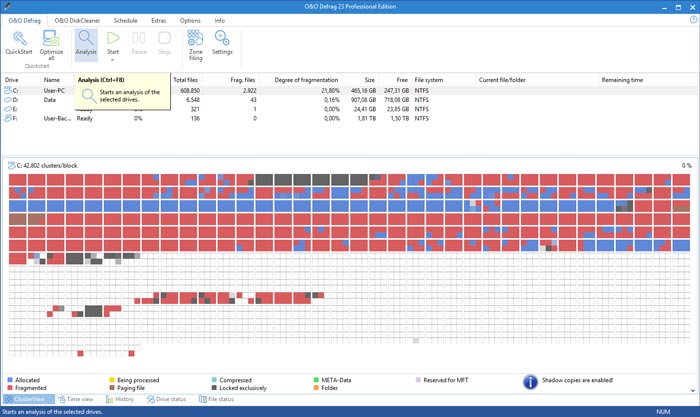The image size is (700, 417).
Task: Select drive D: icon in the list
Action: [x=8, y=100]
